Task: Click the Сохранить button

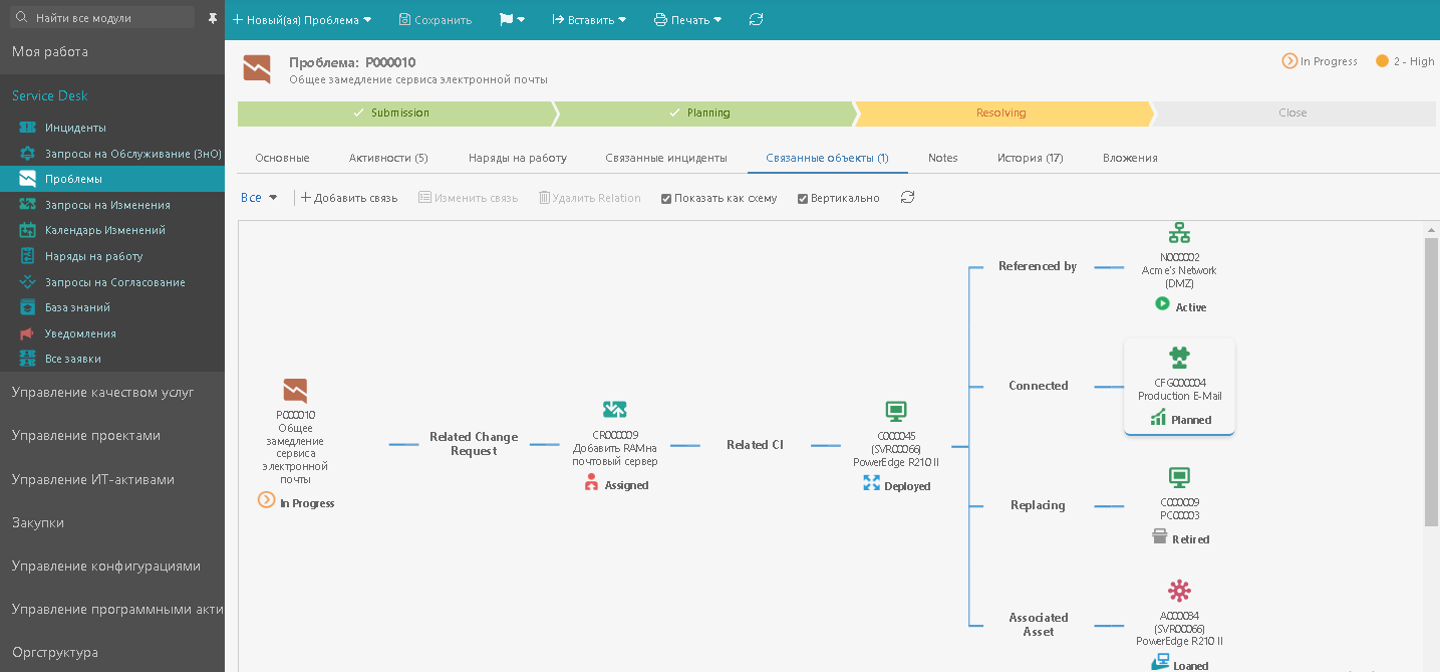Action: click(435, 18)
